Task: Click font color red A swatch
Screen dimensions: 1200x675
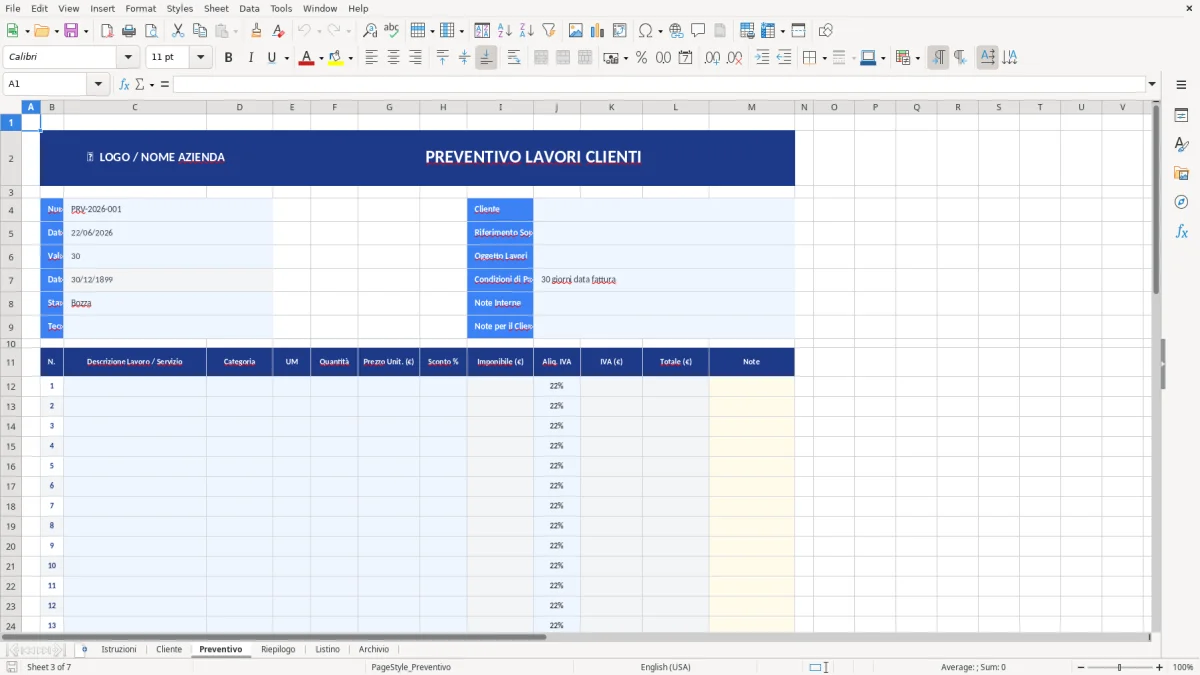Action: coord(305,58)
